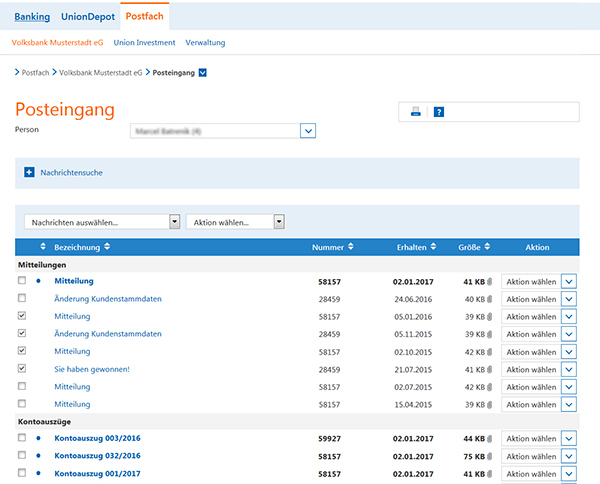Go to Volksbank Musterstadt eG breadcrumb
This screenshot has height=484, width=600.
tap(100, 73)
